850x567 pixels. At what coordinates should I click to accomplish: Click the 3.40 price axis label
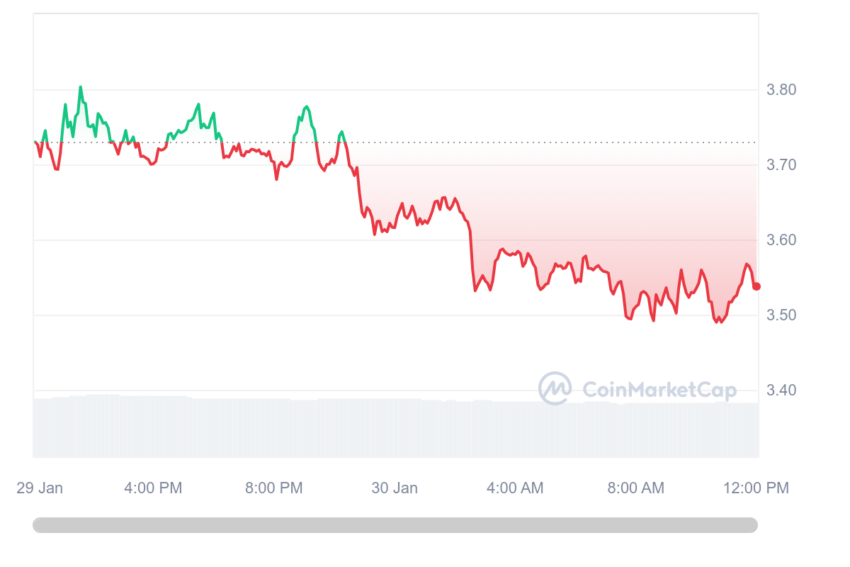click(x=781, y=390)
